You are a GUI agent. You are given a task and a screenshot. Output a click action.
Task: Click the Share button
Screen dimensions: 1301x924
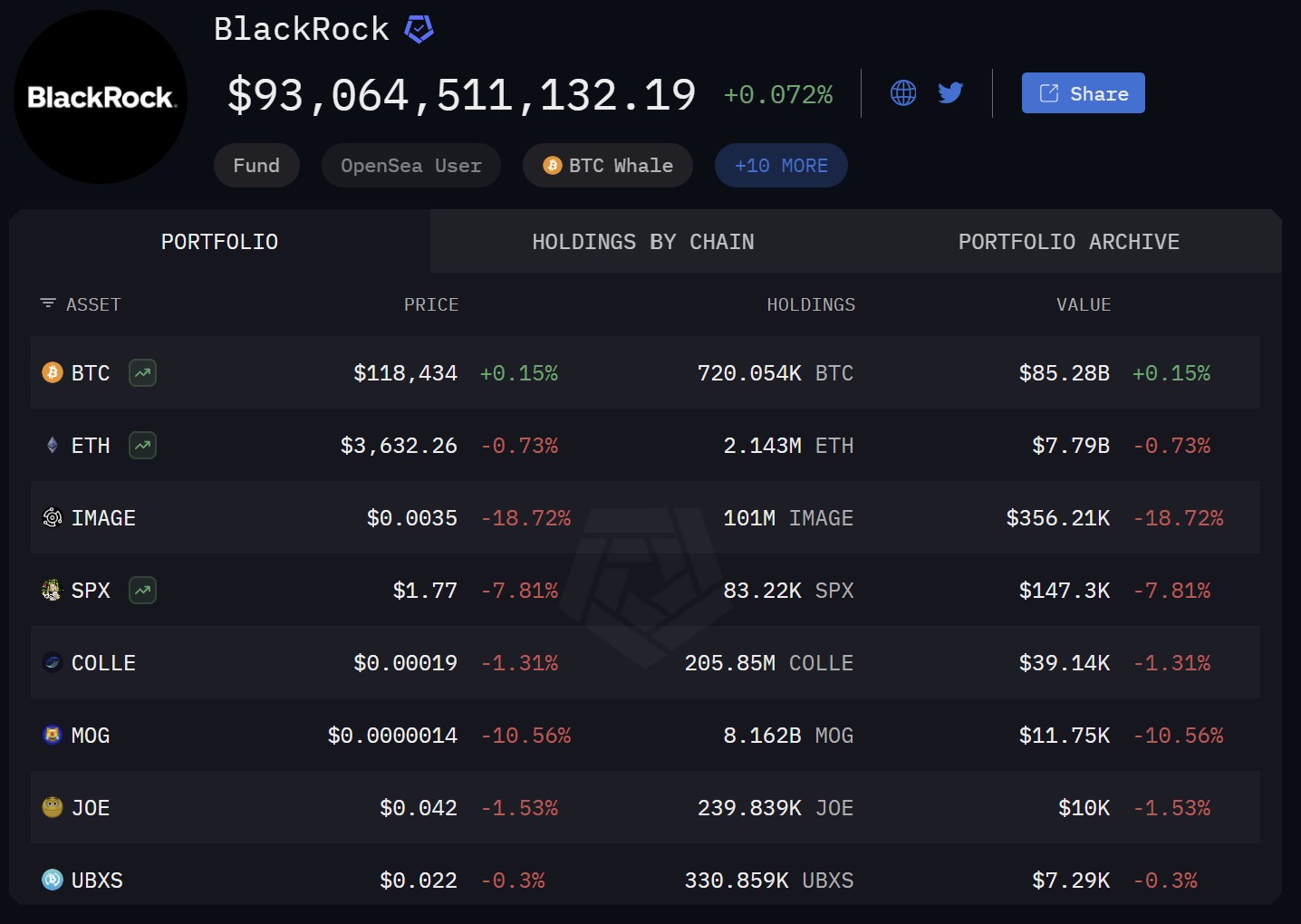tap(1083, 92)
